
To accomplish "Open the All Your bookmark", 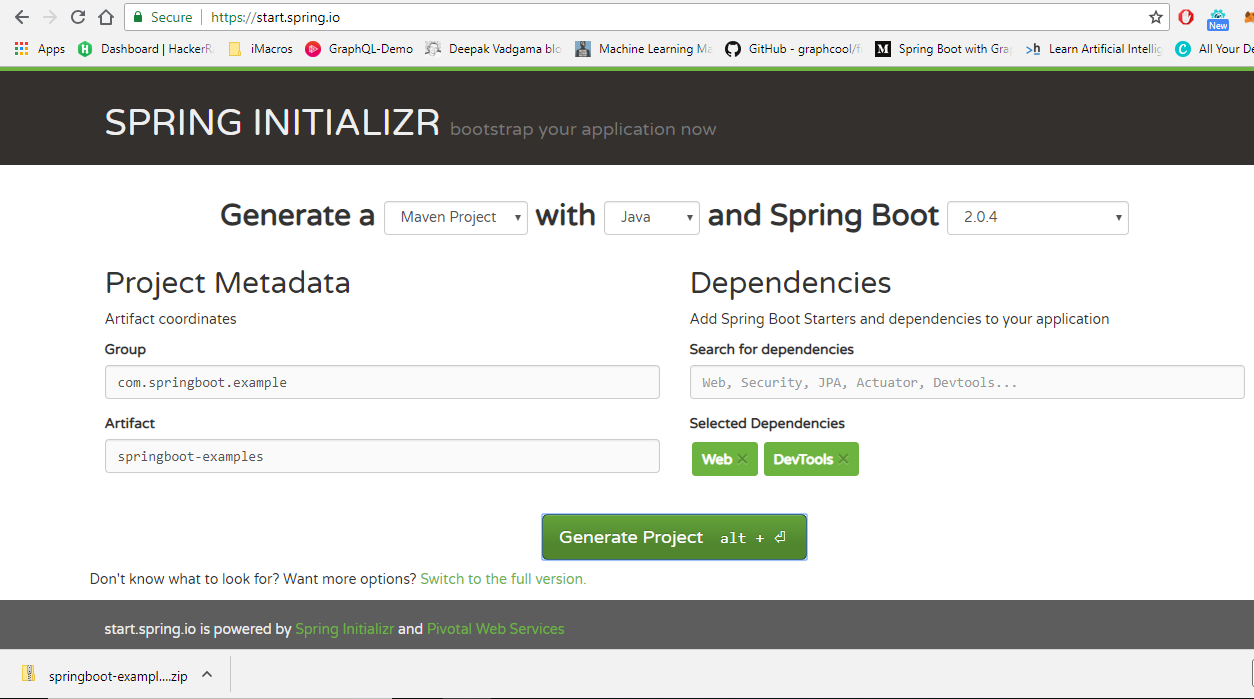I will click(x=1214, y=49).
